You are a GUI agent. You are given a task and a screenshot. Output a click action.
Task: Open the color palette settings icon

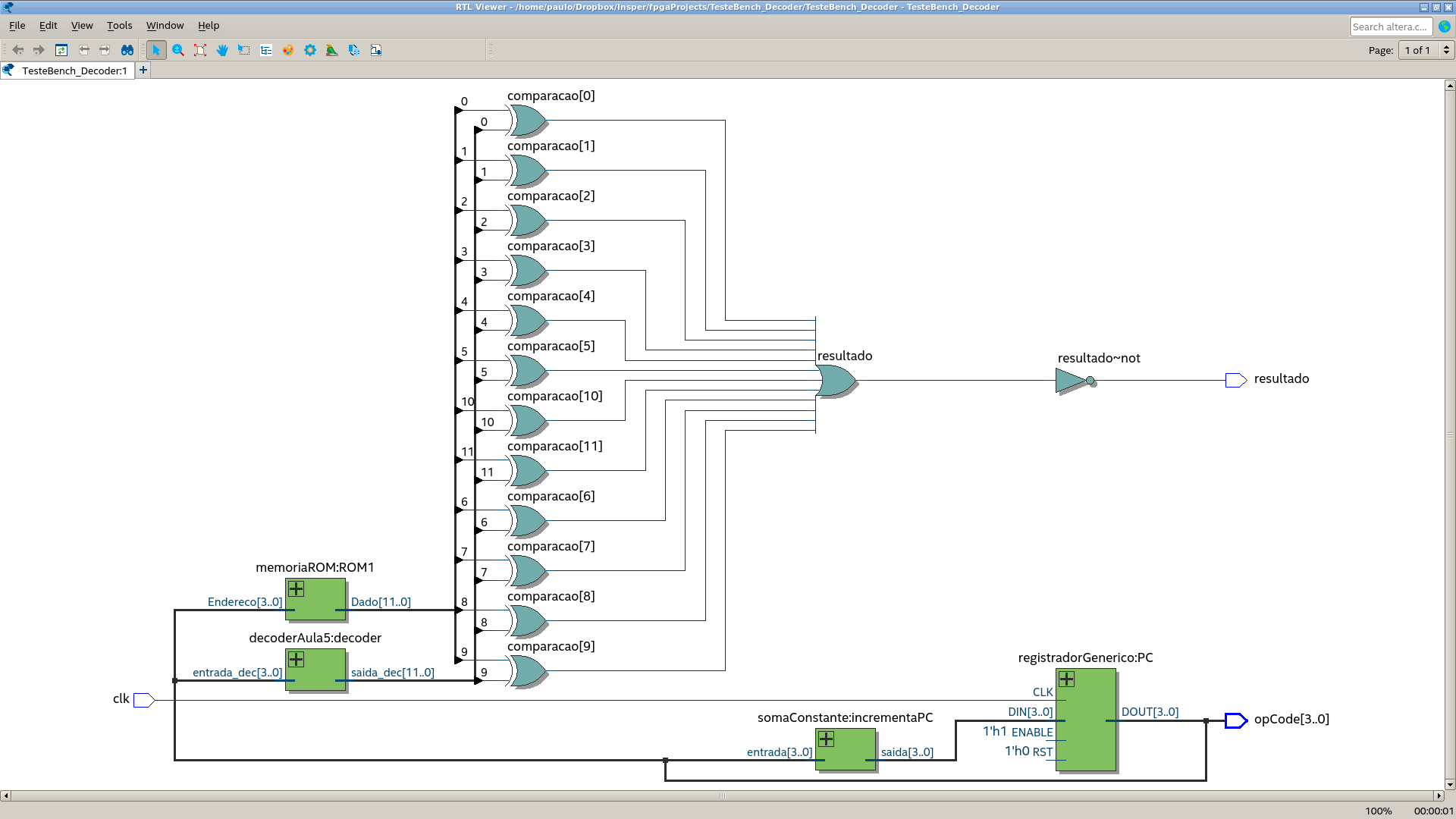click(x=288, y=50)
